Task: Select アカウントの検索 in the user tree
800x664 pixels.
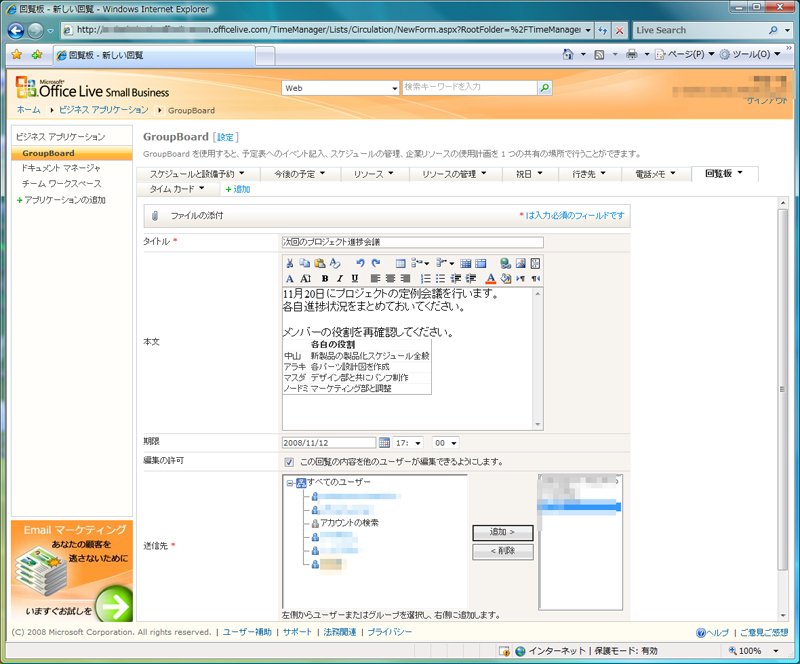Action: [349, 523]
